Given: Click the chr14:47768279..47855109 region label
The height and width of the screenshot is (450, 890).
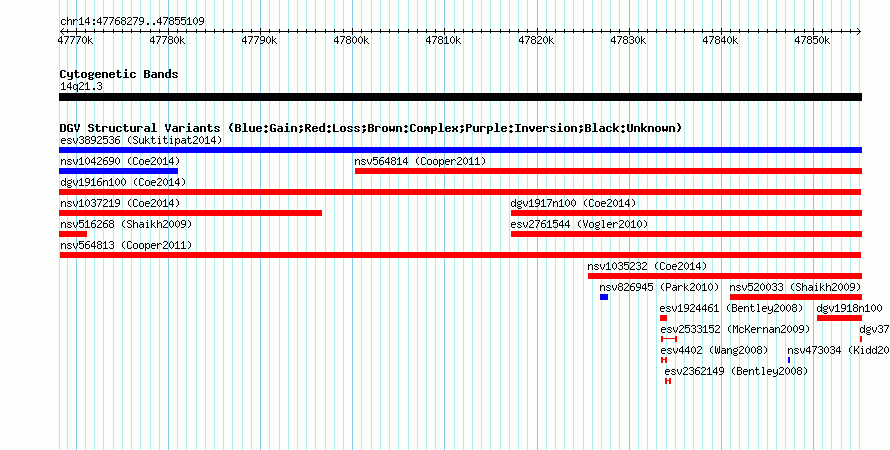Looking at the screenshot, I should (132, 22).
